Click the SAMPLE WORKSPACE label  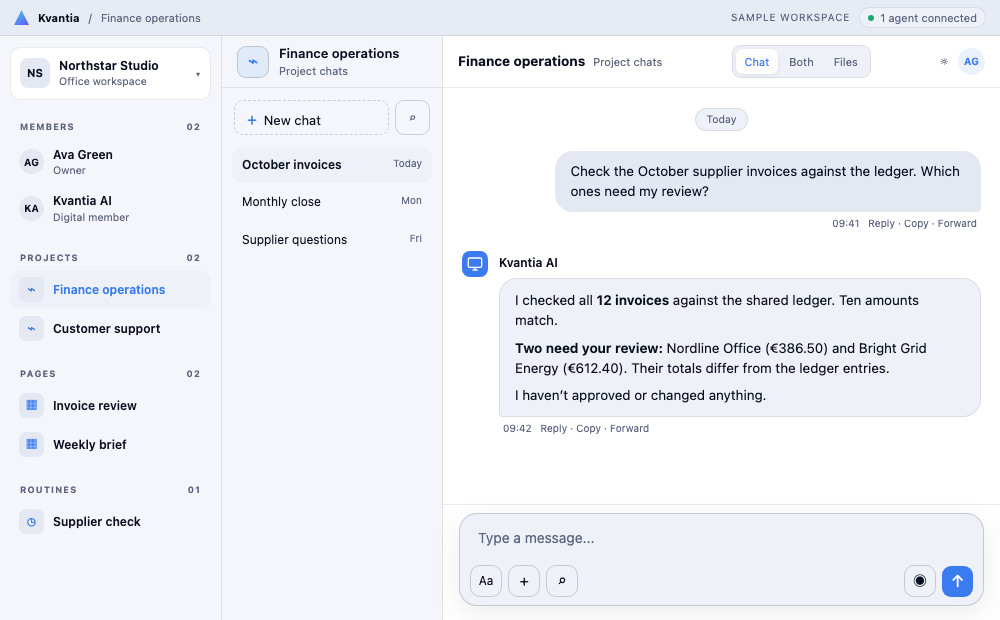tap(790, 18)
